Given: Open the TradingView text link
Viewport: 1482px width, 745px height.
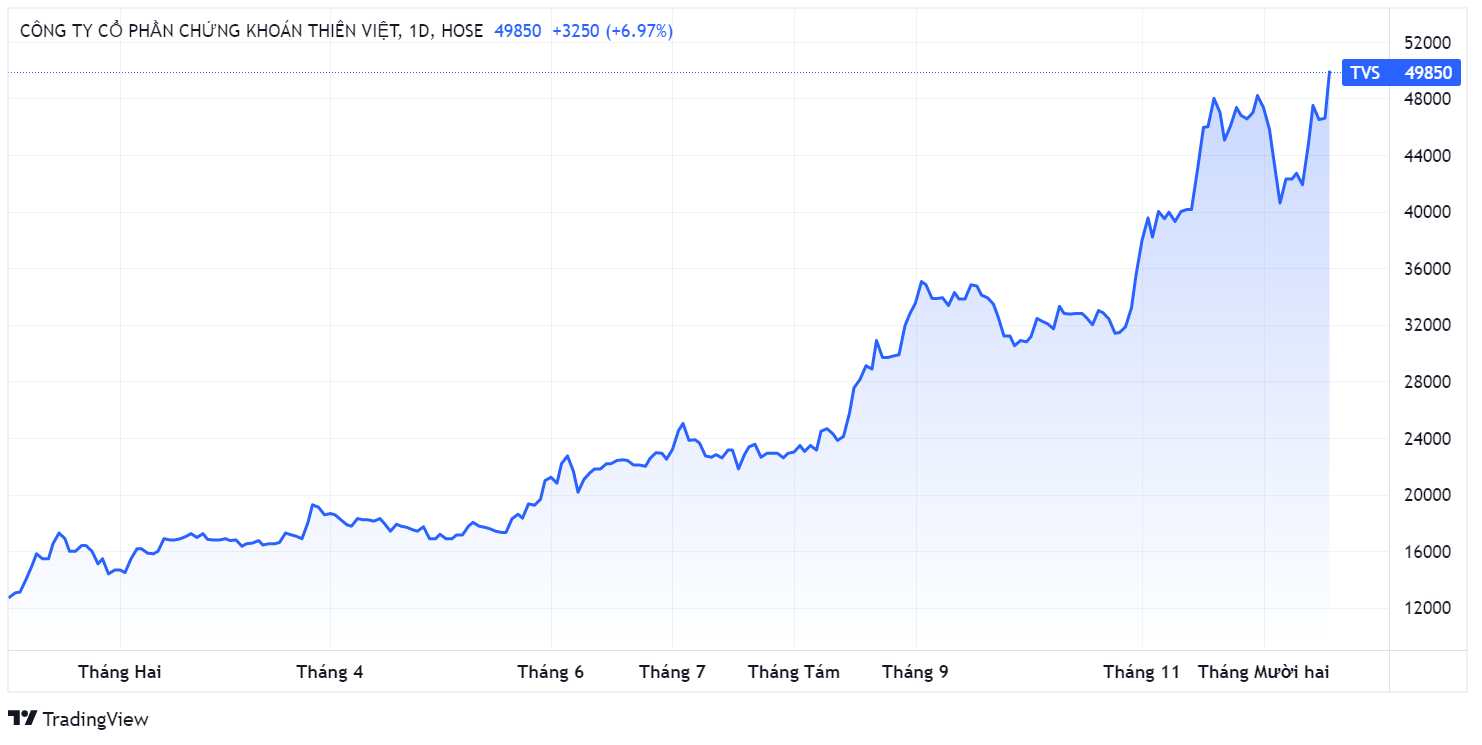Looking at the screenshot, I should (x=95, y=719).
